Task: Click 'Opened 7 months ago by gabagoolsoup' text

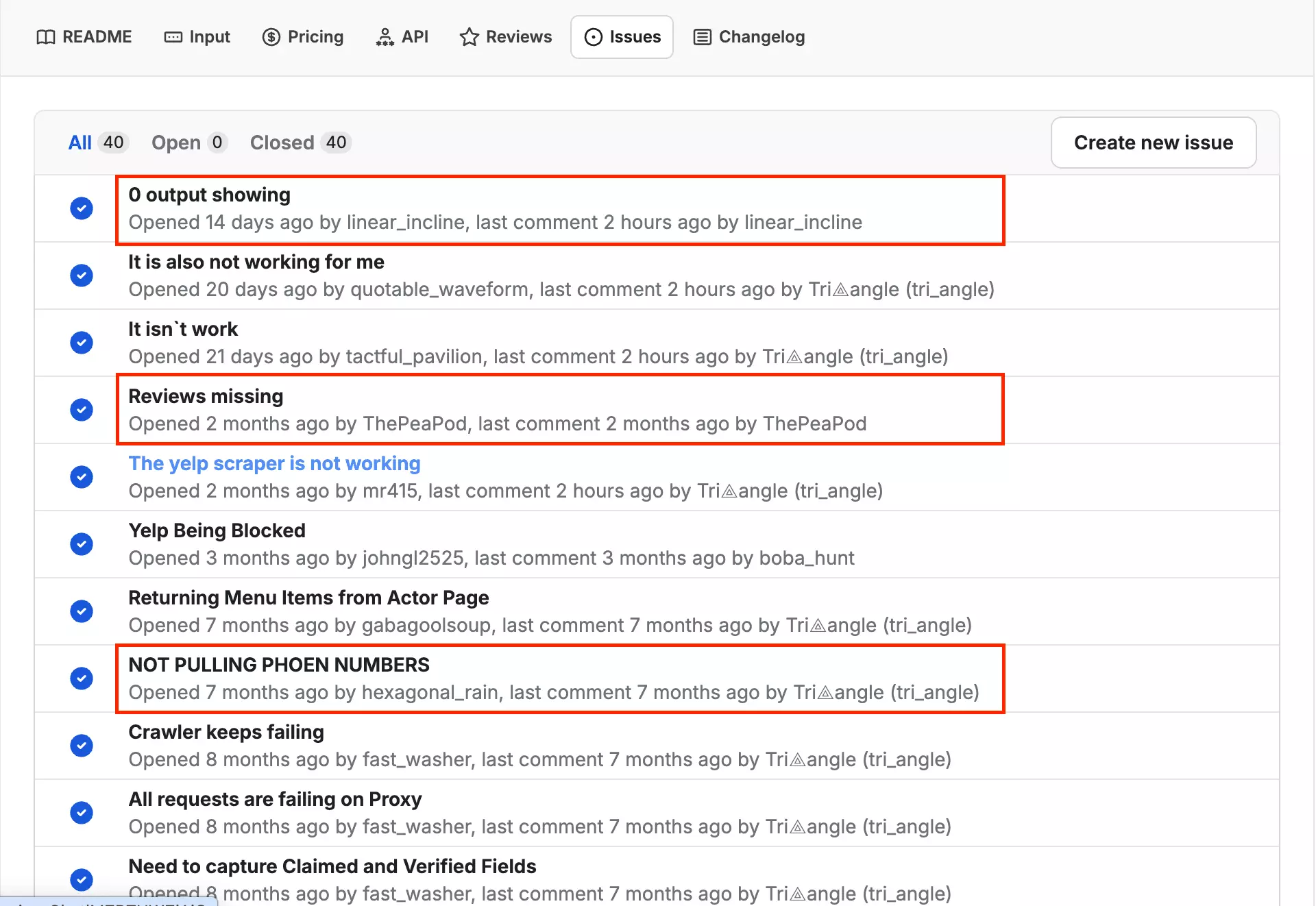Action: point(310,625)
